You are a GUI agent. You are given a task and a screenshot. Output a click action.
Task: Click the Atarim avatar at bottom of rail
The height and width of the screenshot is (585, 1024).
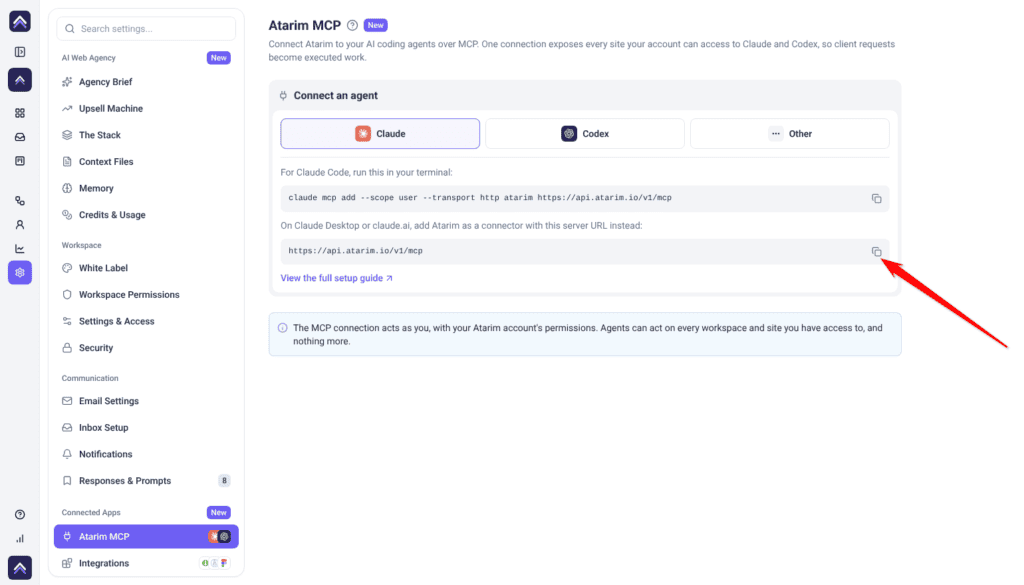pos(20,567)
